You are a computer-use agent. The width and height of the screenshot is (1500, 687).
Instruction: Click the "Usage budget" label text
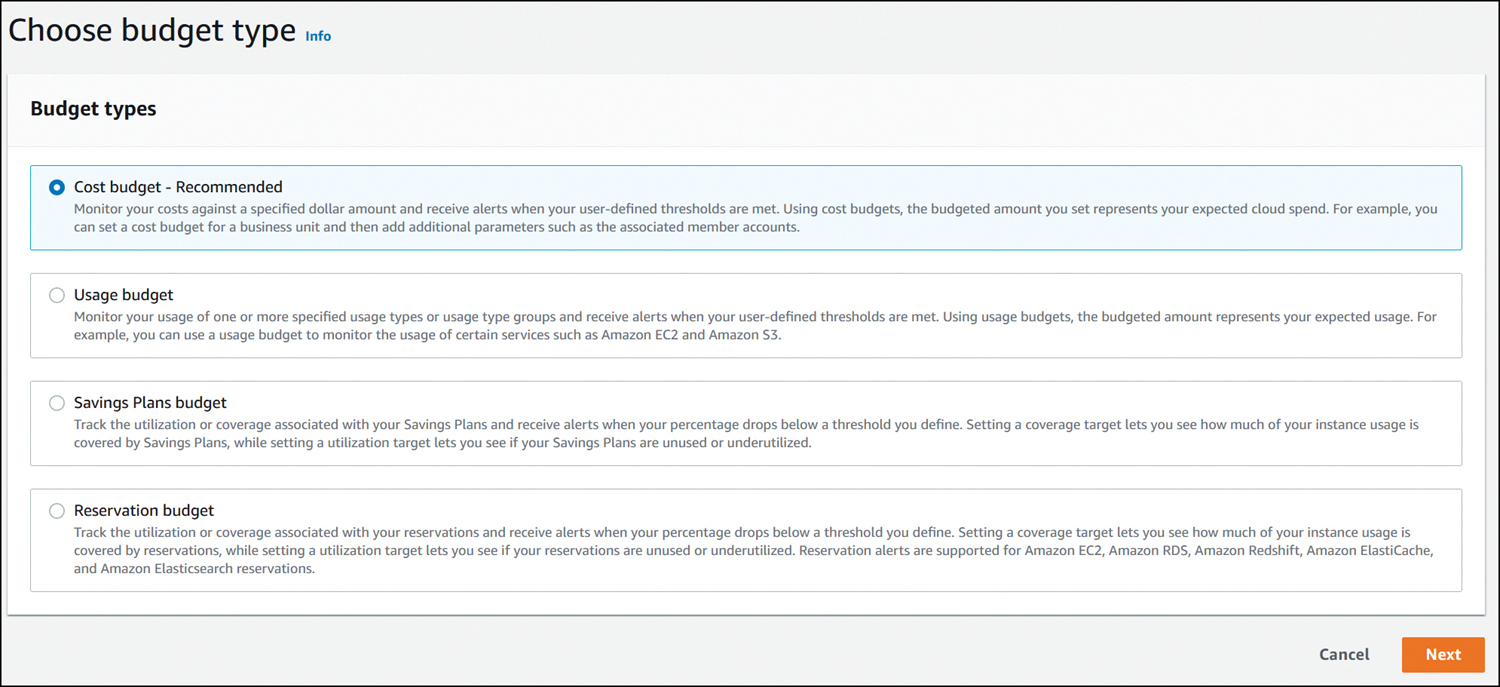(124, 295)
